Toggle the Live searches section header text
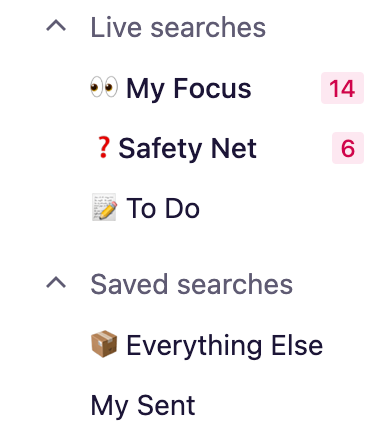Image resolution: width=386 pixels, height=440 pixels. (x=178, y=27)
